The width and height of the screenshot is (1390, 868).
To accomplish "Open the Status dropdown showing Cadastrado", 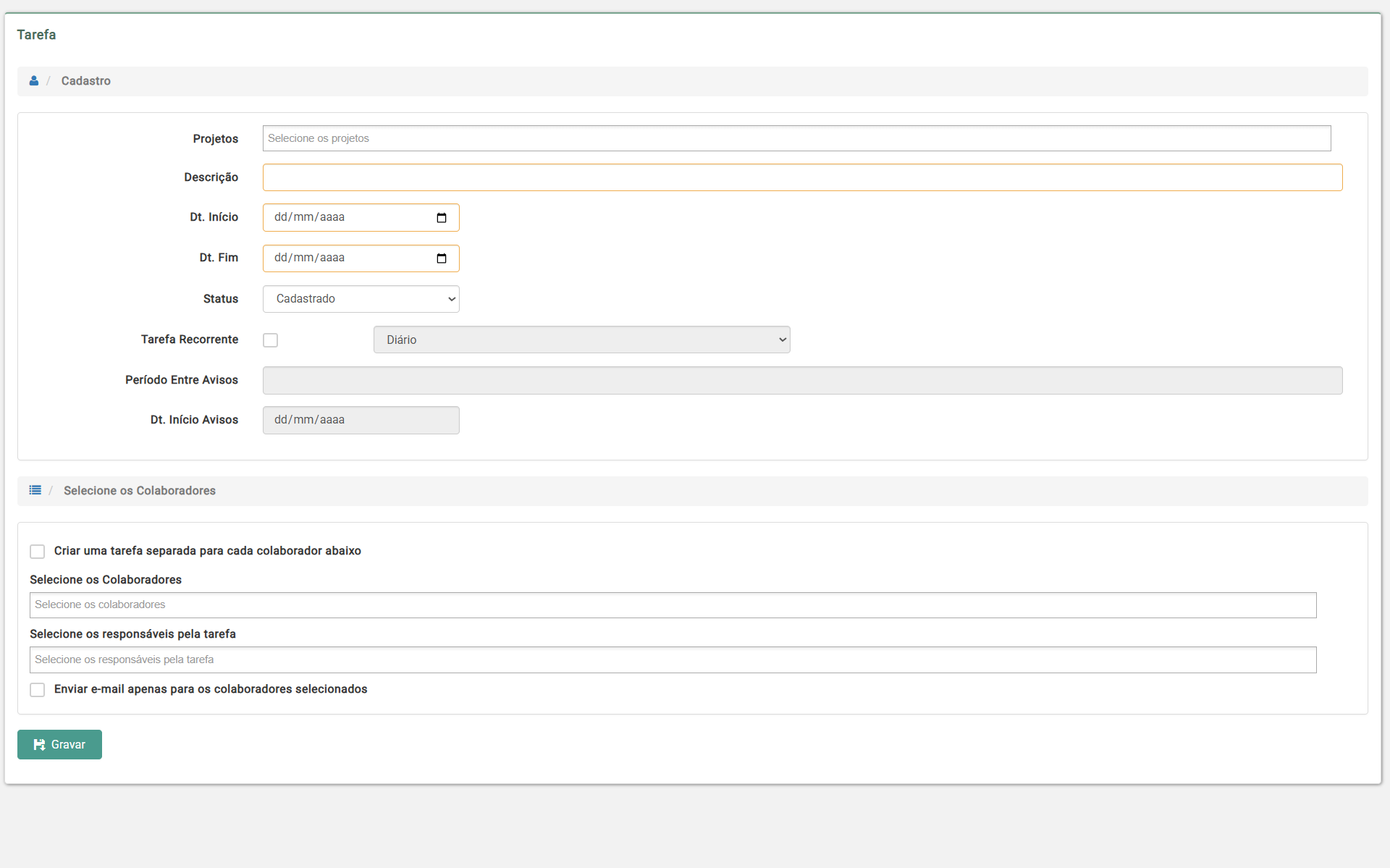I will click(361, 299).
